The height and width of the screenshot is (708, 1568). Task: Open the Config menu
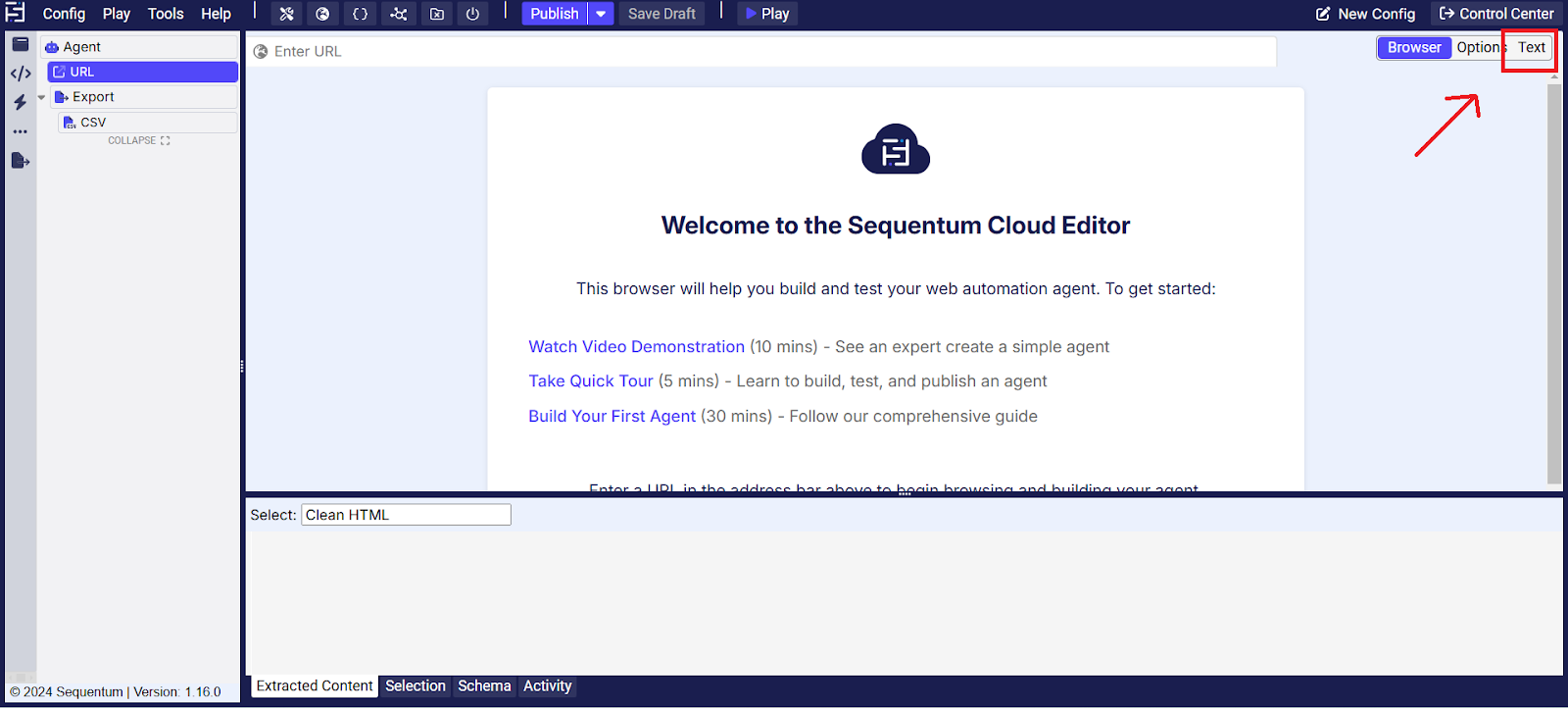(x=64, y=14)
